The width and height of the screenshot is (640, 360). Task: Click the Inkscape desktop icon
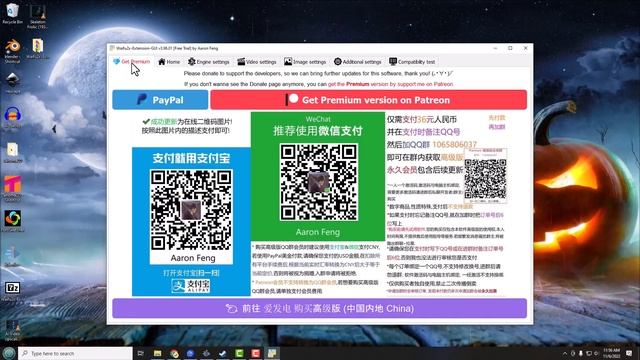point(13,82)
